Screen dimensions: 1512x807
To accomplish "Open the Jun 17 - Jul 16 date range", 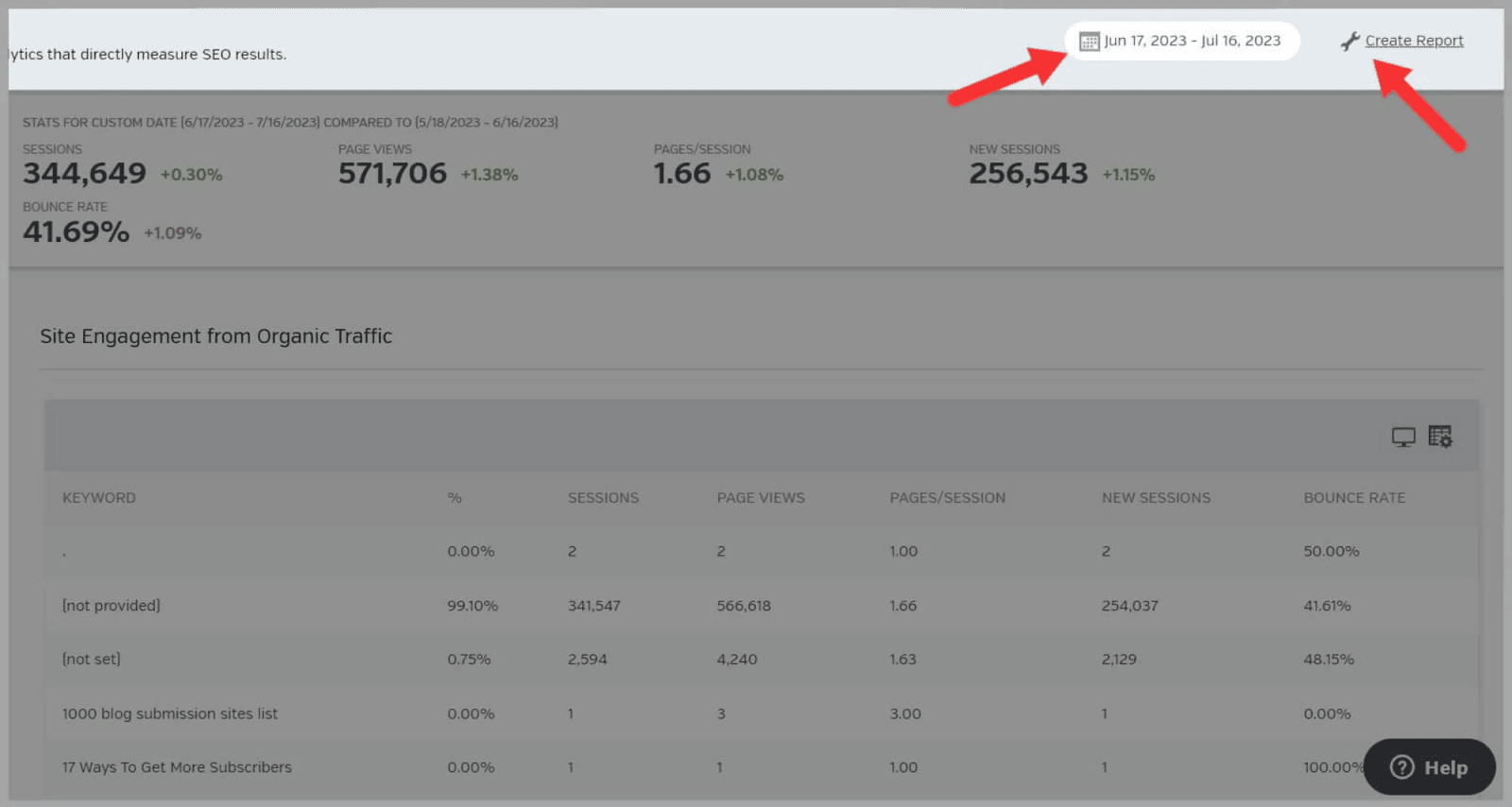I will pos(1192,41).
